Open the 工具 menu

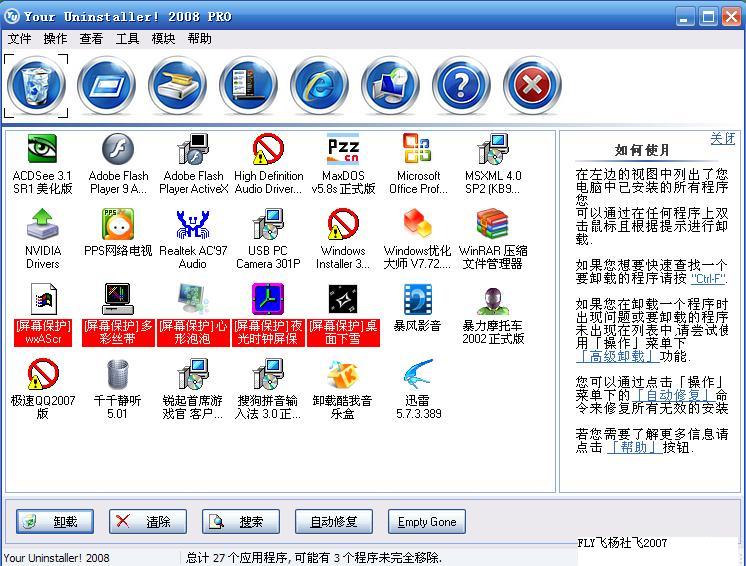(x=128, y=39)
